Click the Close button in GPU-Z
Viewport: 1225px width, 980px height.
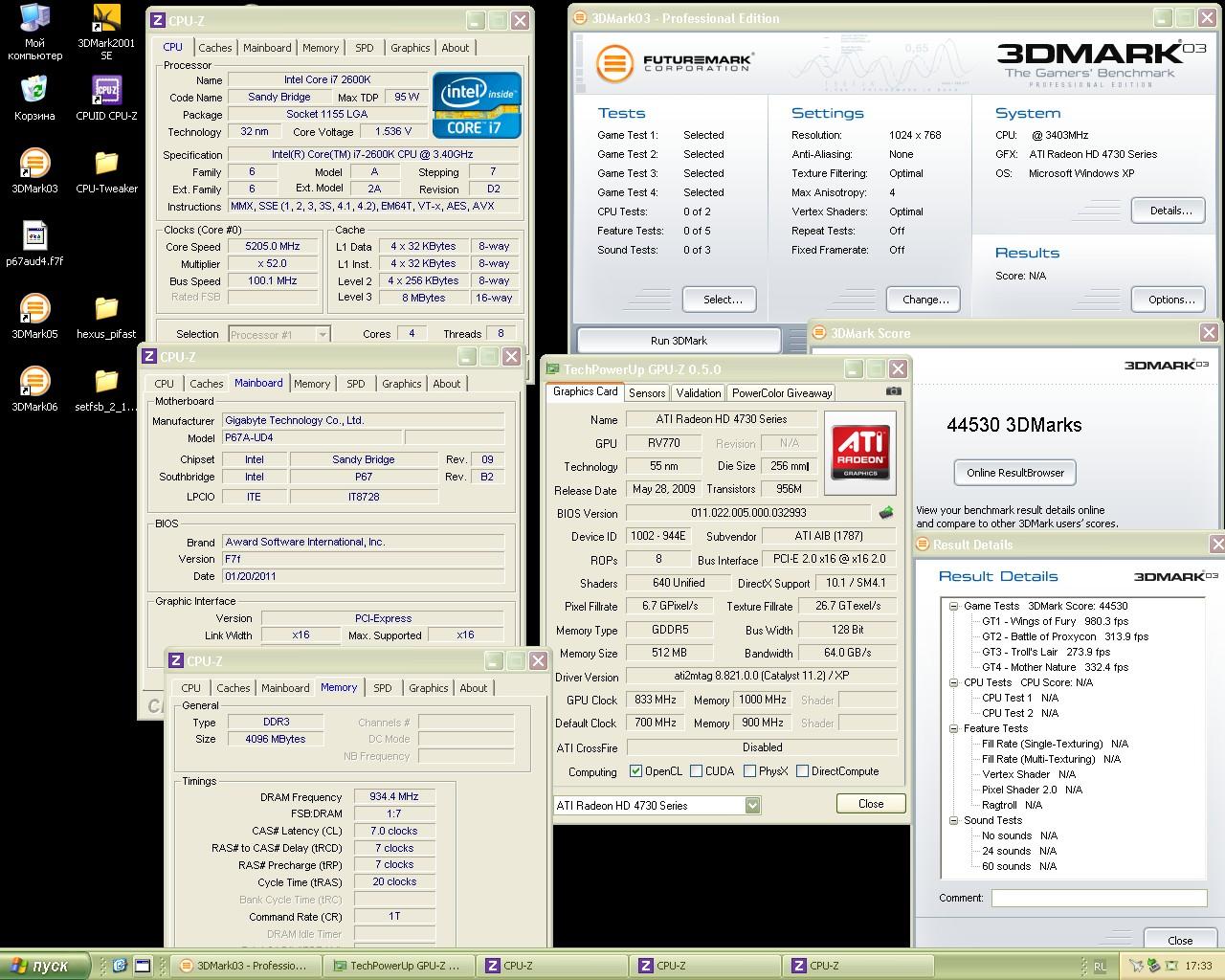(x=870, y=804)
